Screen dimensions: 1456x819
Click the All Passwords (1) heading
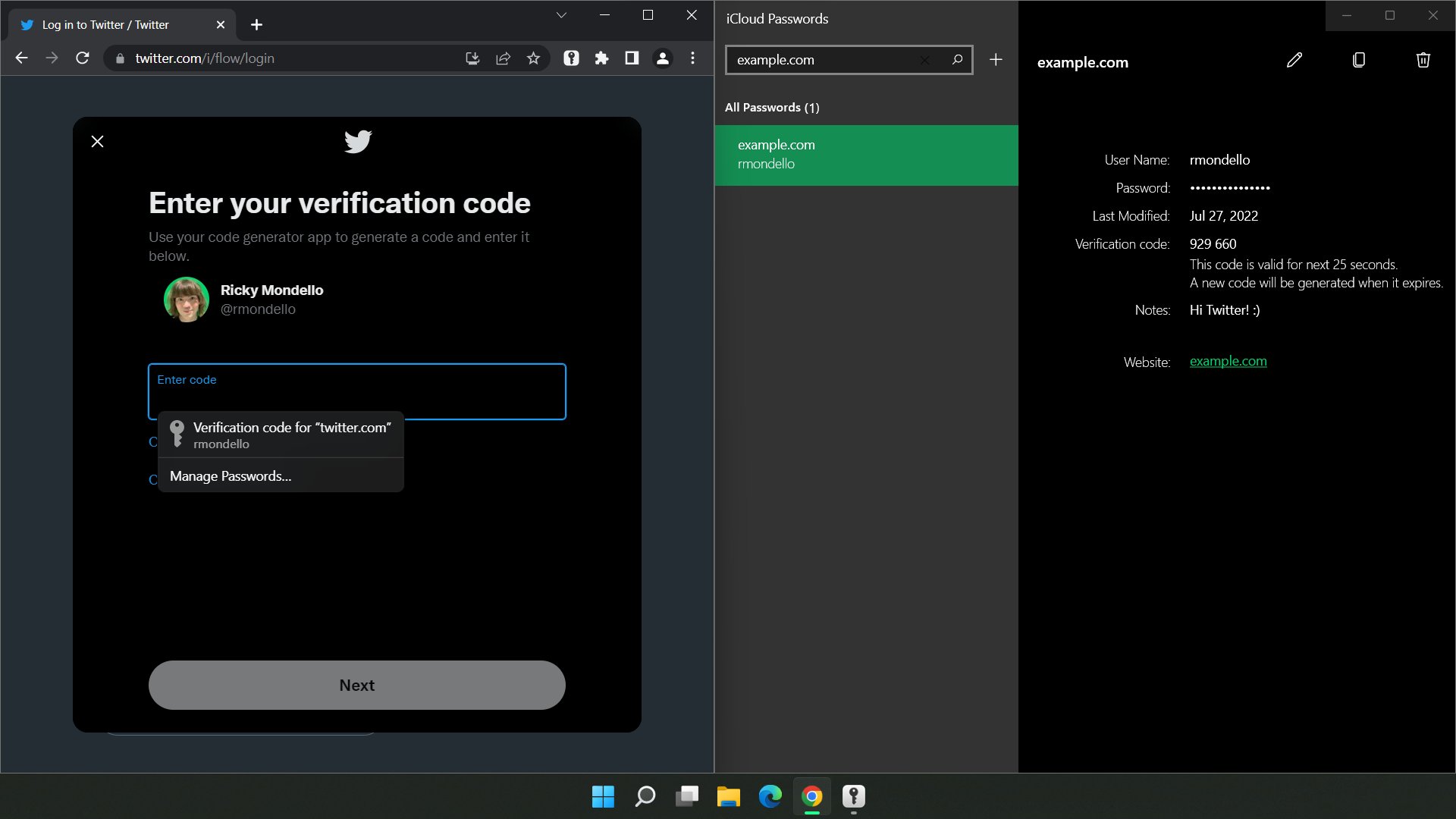[772, 107]
